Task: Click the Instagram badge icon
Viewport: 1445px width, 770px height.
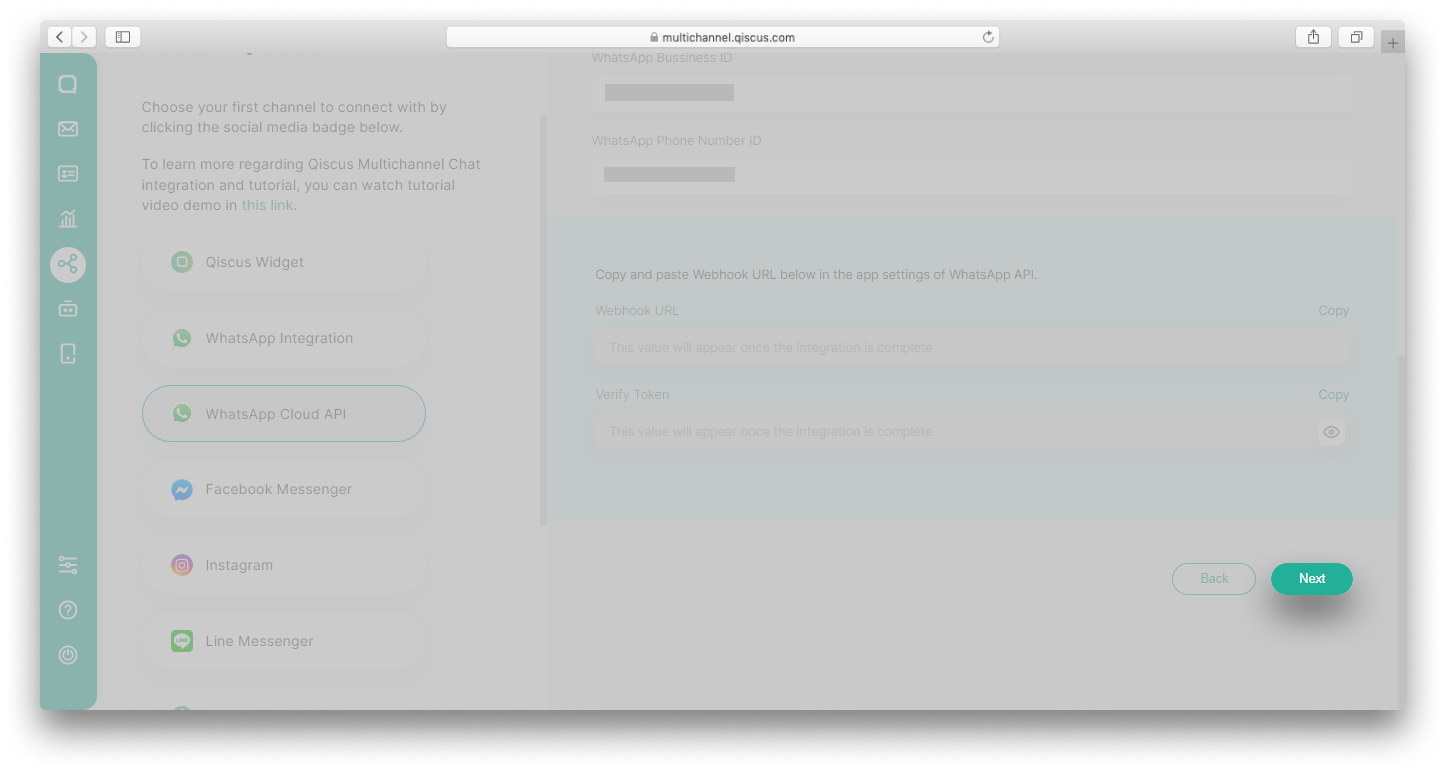Action: tap(182, 565)
